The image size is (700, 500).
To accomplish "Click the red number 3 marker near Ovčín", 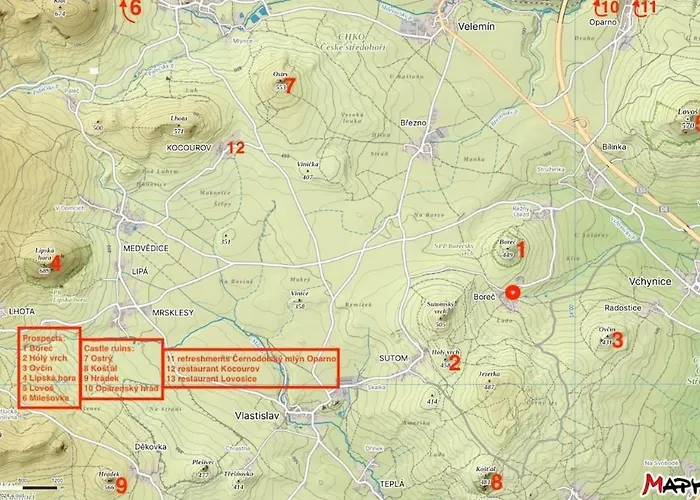I will [617, 340].
